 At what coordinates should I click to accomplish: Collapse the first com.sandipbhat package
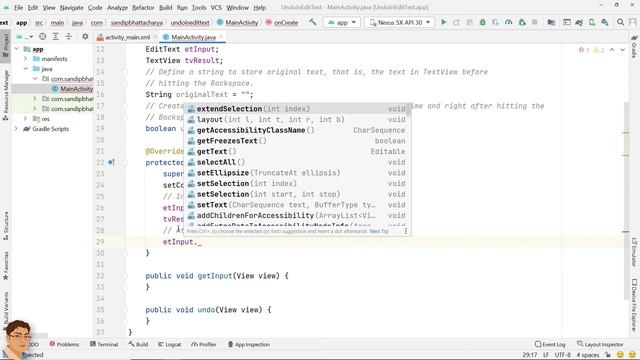point(35,78)
